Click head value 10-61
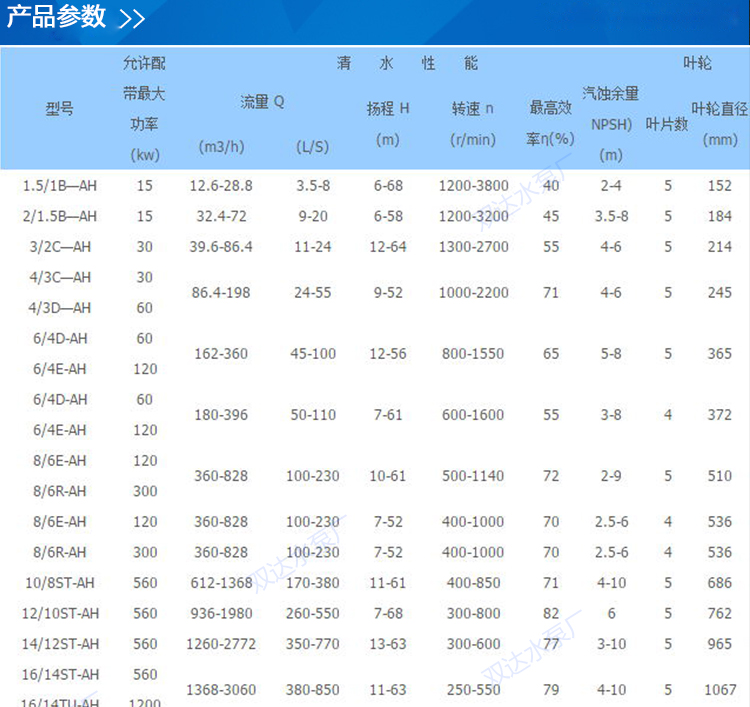The image size is (750, 707). (x=388, y=476)
